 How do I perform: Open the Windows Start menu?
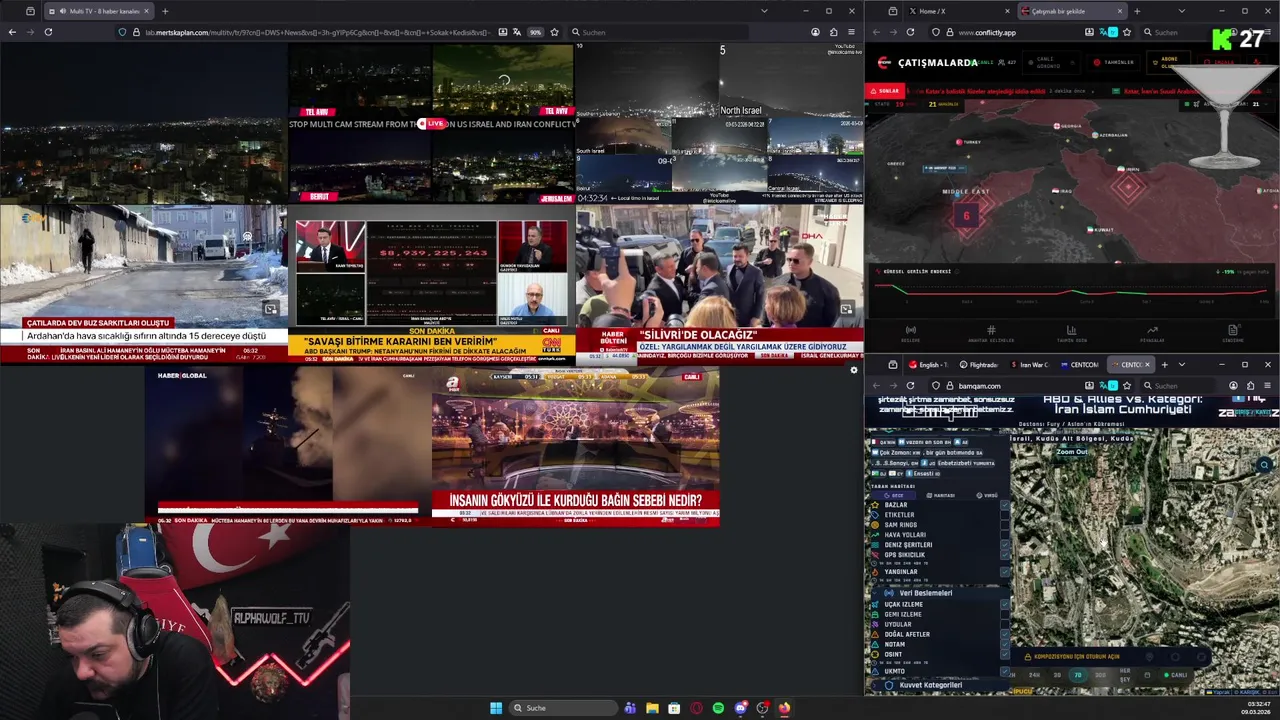(x=496, y=708)
